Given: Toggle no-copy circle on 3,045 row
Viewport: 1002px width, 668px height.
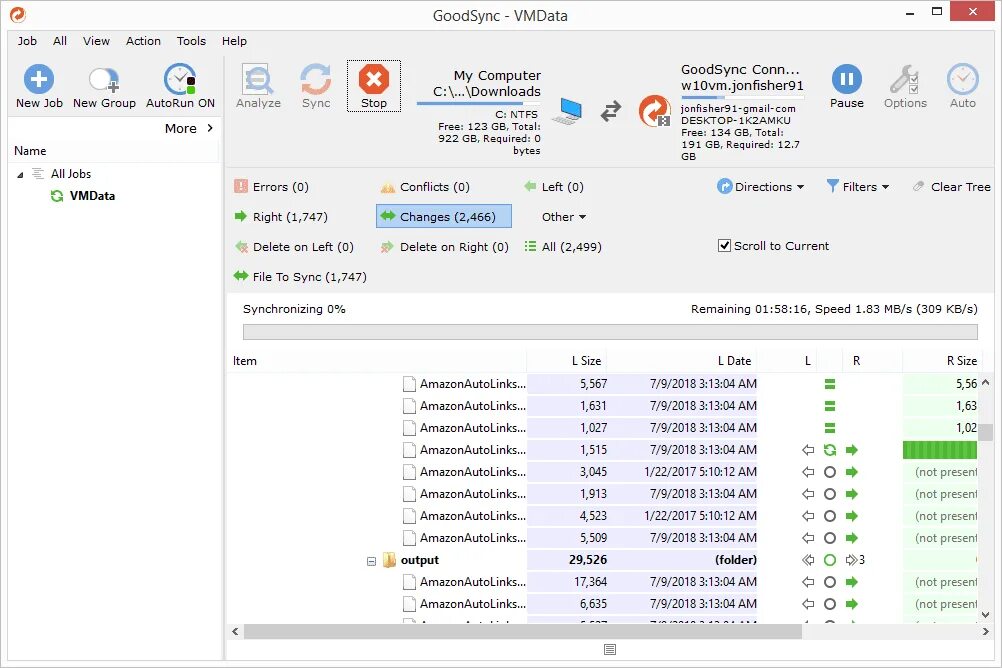Looking at the screenshot, I should 829,472.
